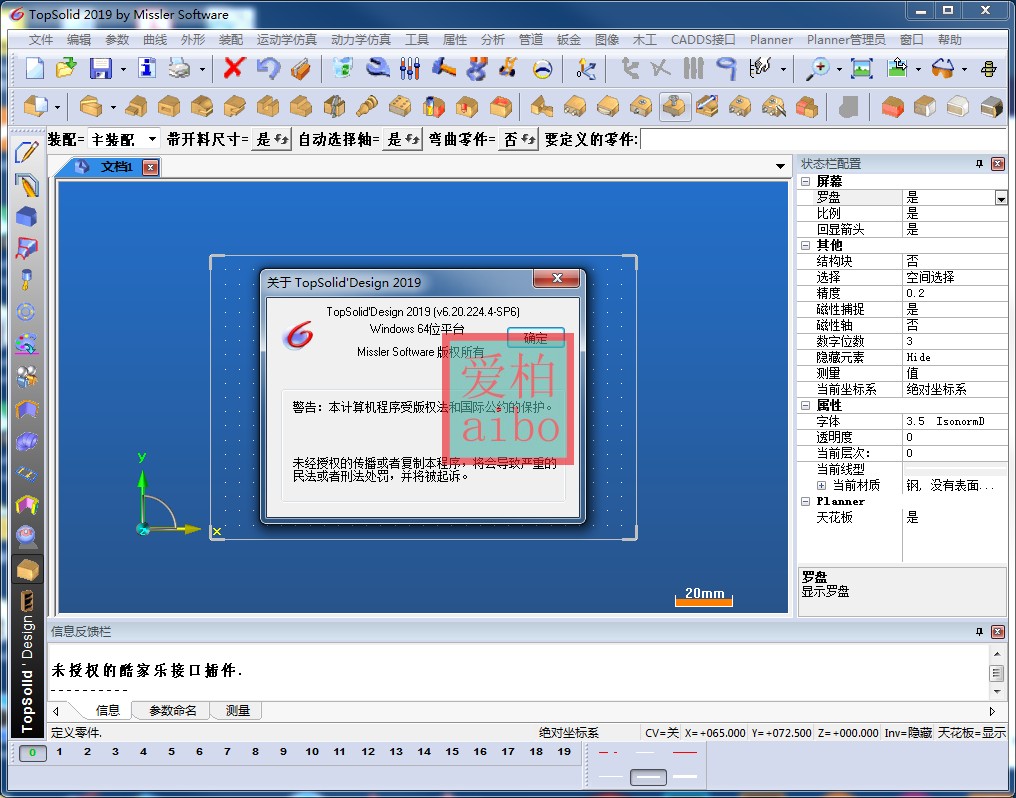Collapse the 屏幕 section in the status config panel

click(x=805, y=181)
